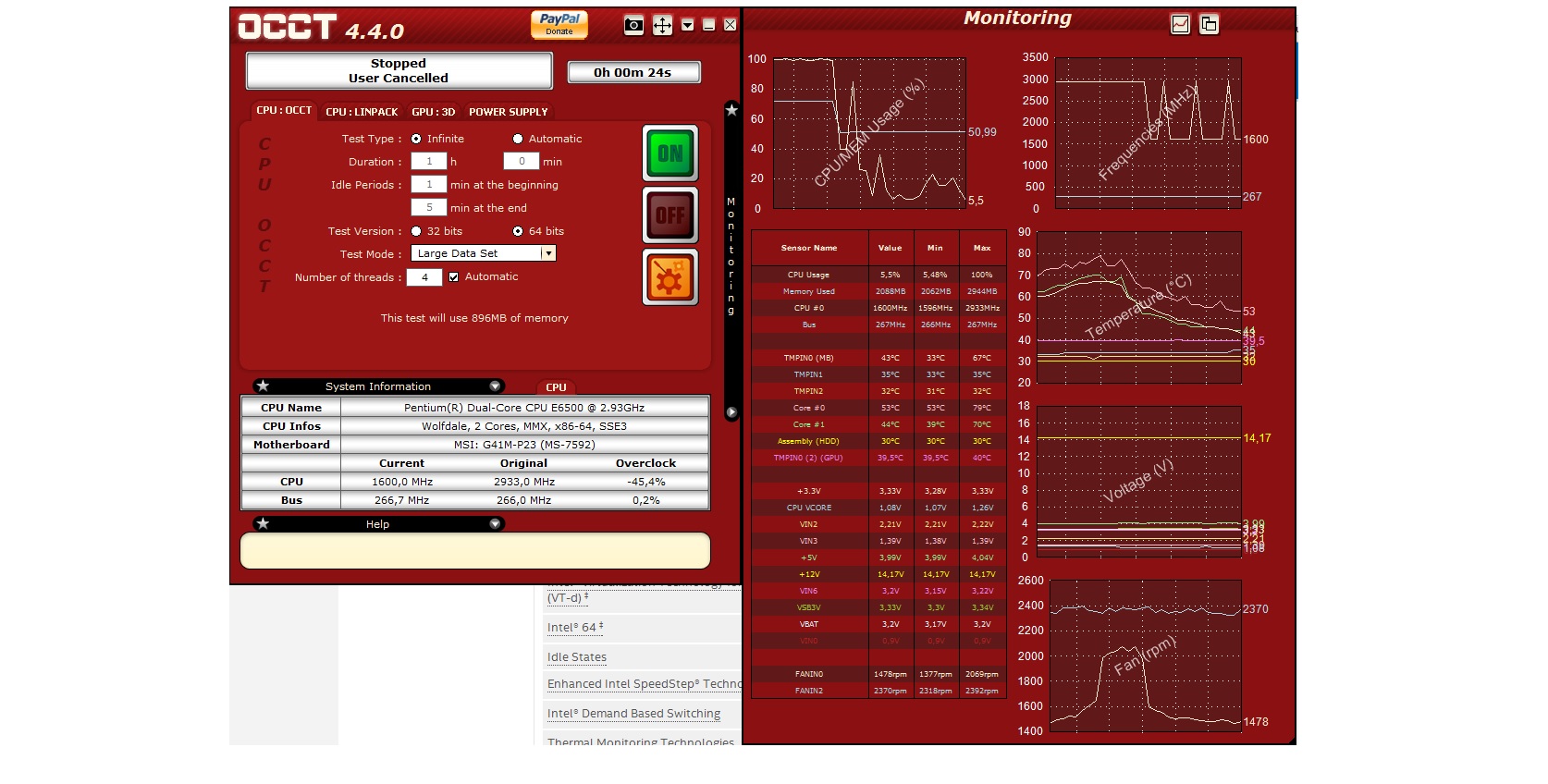Stop the test with the OFF button
1548x784 pixels.
[x=670, y=215]
